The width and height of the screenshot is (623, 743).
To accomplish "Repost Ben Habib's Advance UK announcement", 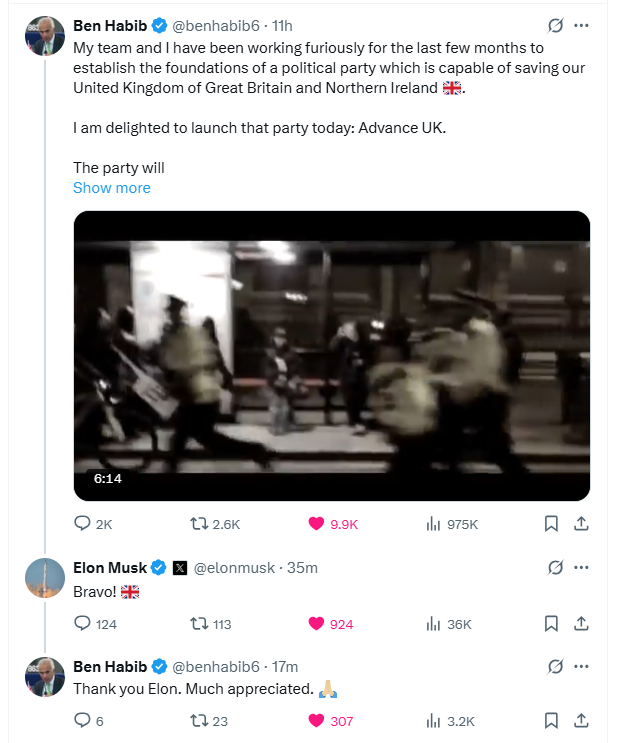I will tap(198, 524).
